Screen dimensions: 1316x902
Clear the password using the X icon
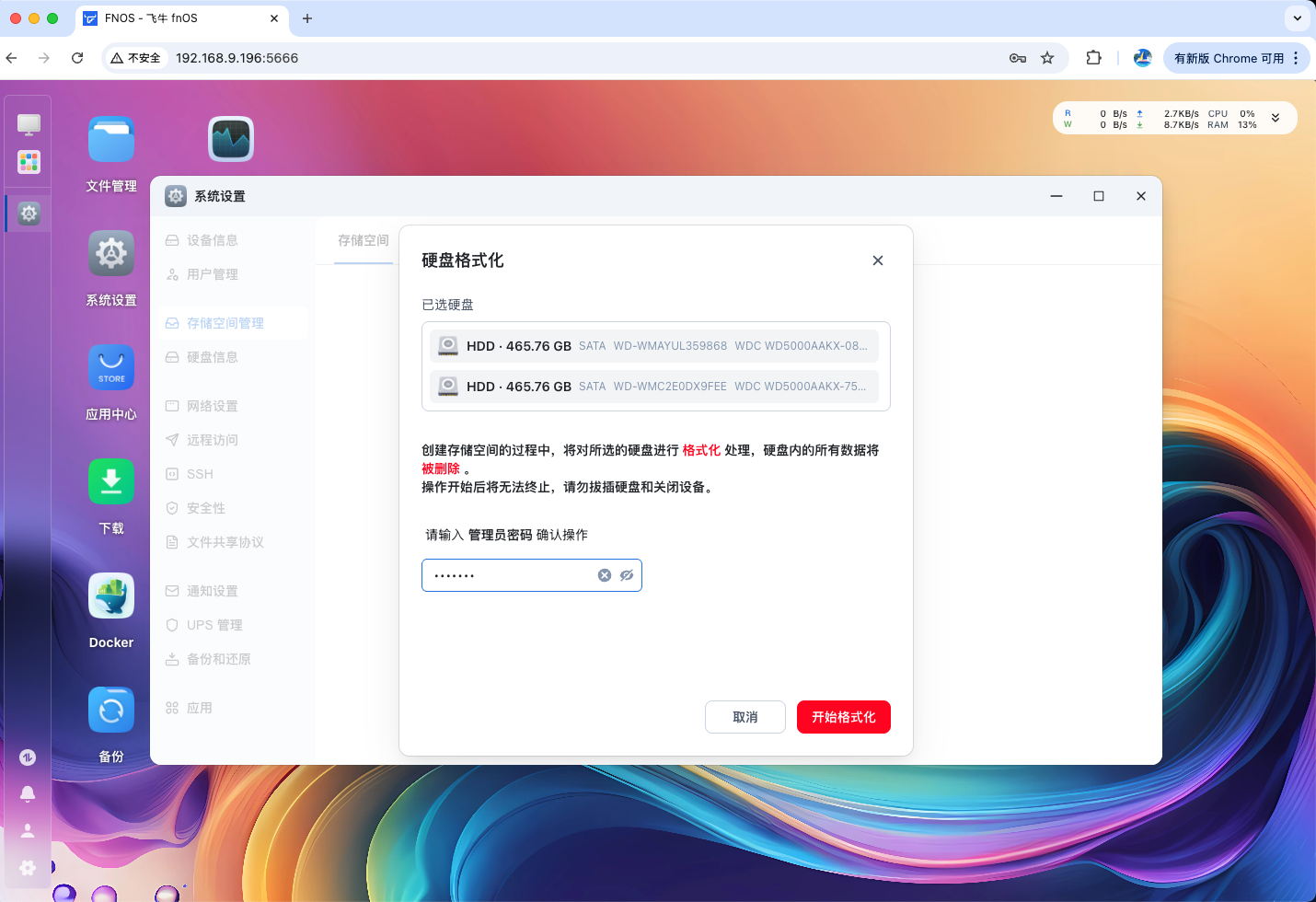pos(605,574)
